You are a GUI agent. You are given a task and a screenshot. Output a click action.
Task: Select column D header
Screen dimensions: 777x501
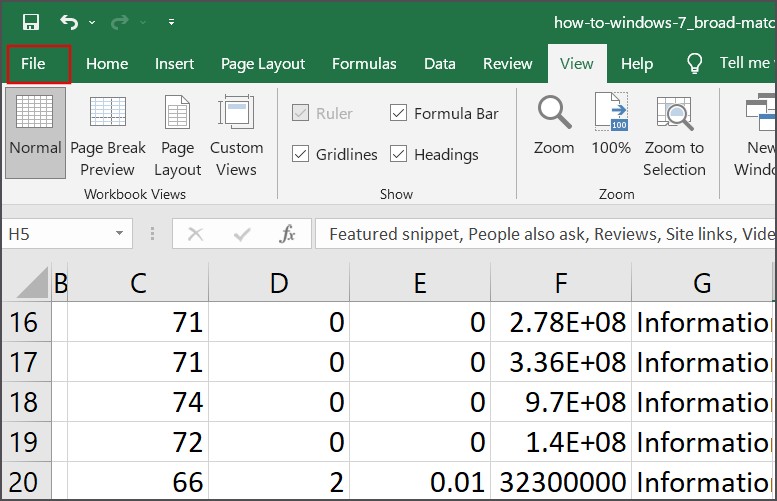click(279, 283)
